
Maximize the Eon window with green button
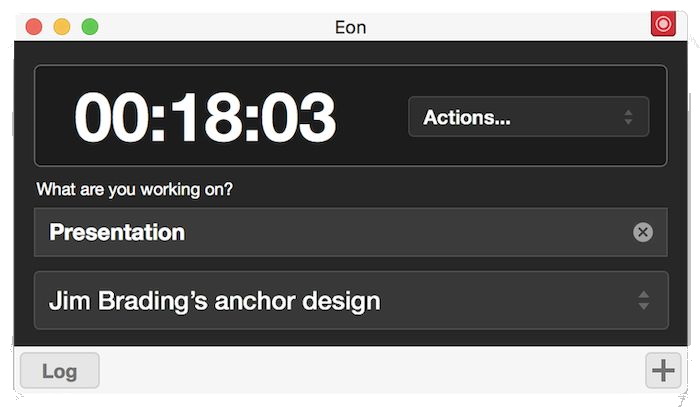(x=90, y=27)
